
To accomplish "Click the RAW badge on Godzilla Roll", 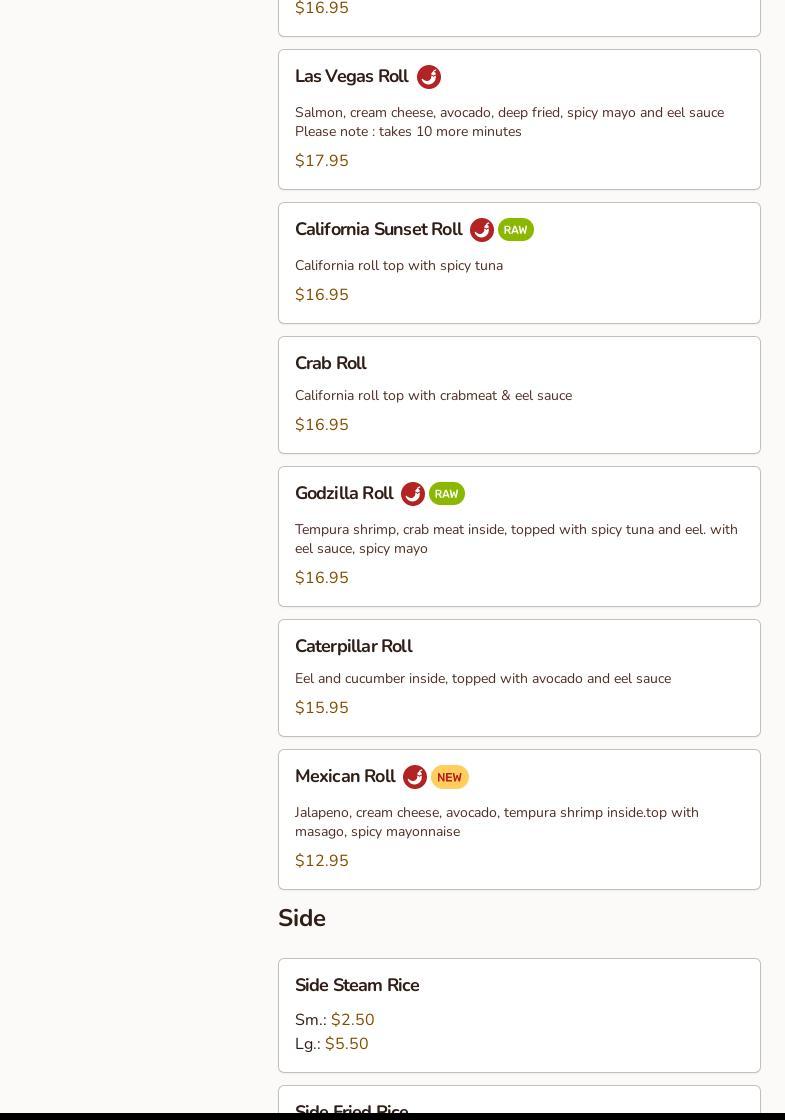I will coord(447,494).
